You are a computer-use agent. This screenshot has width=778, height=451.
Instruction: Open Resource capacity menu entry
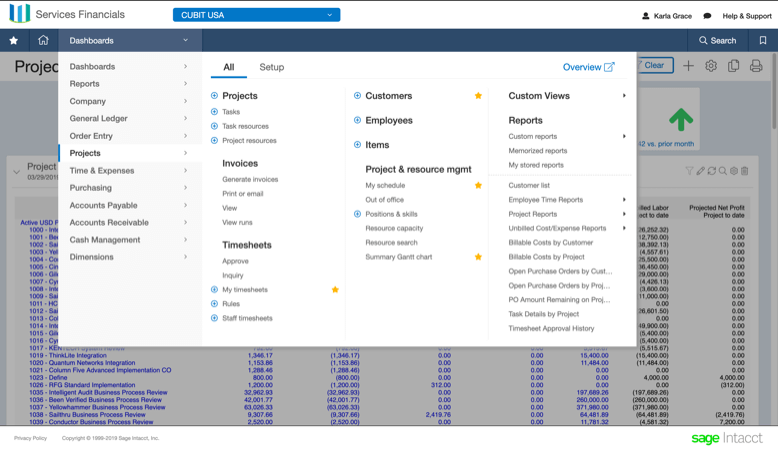[394, 228]
